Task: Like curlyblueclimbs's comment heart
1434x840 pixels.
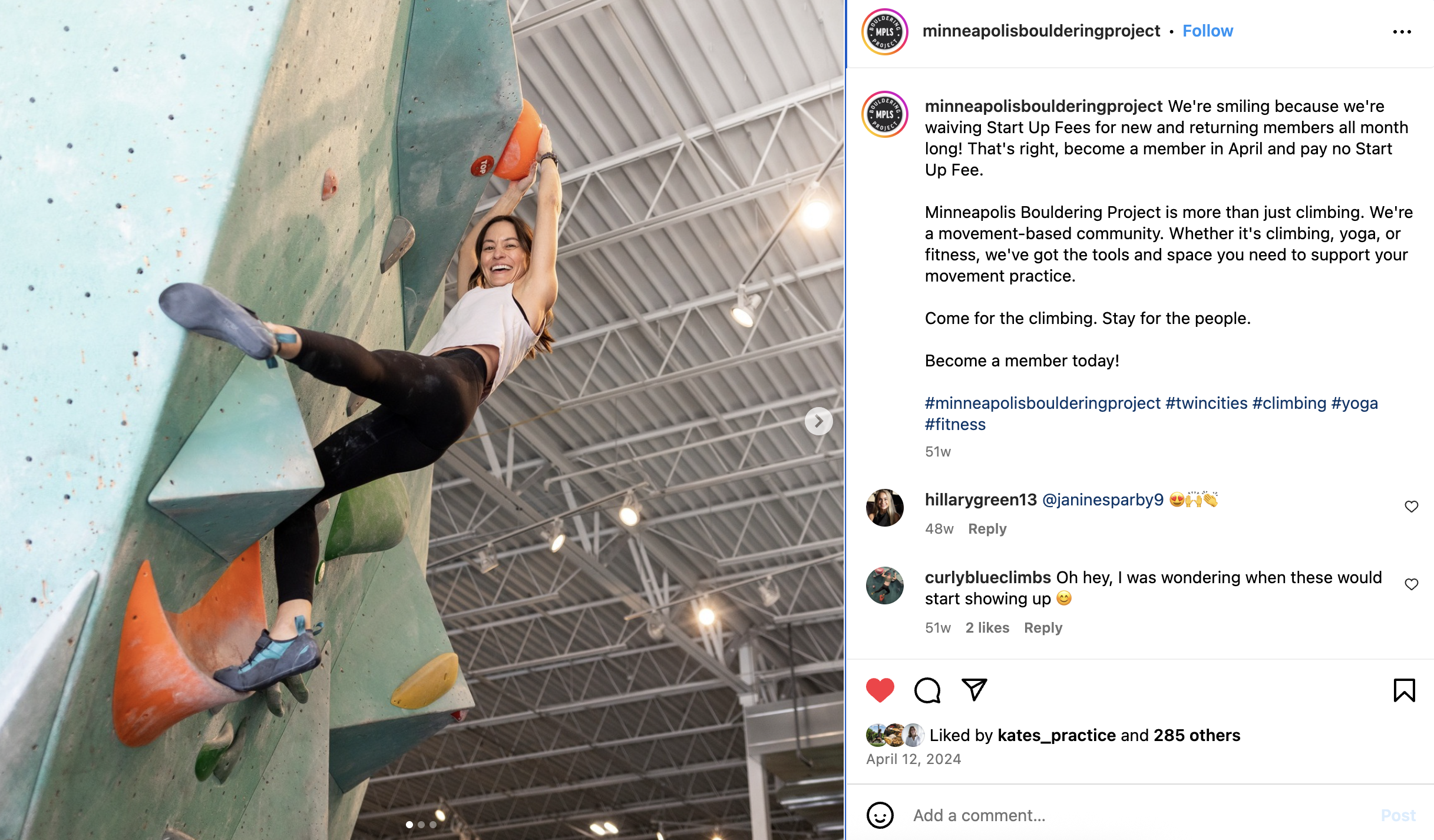Action: [x=1412, y=584]
